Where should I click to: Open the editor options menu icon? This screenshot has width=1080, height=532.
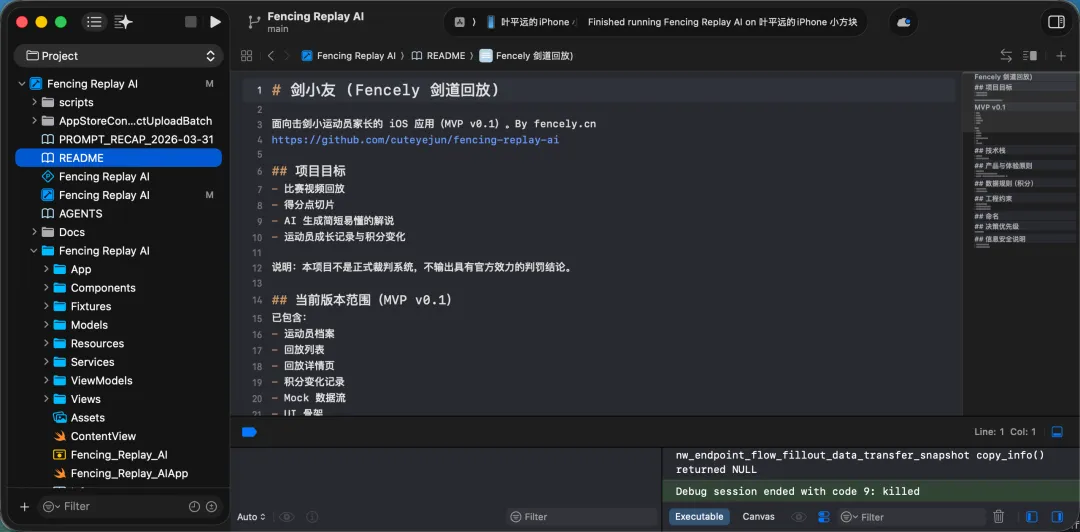1030,56
